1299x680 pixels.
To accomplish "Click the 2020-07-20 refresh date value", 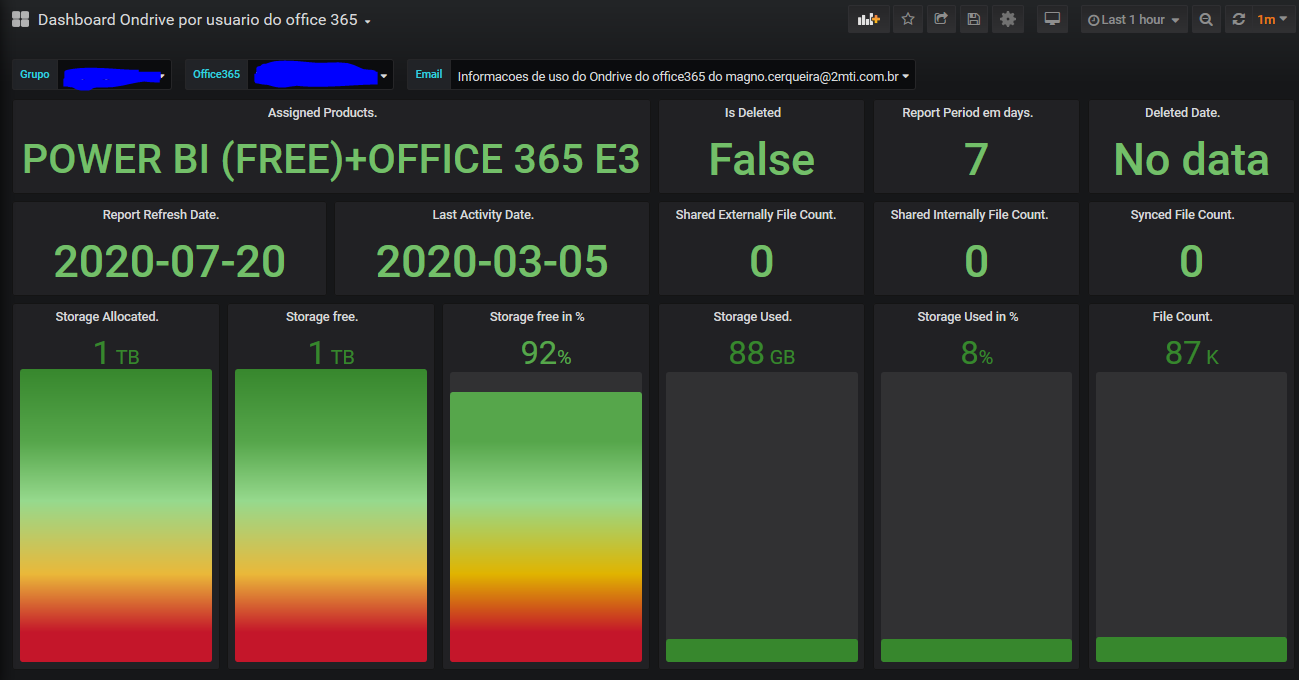I will [170, 261].
